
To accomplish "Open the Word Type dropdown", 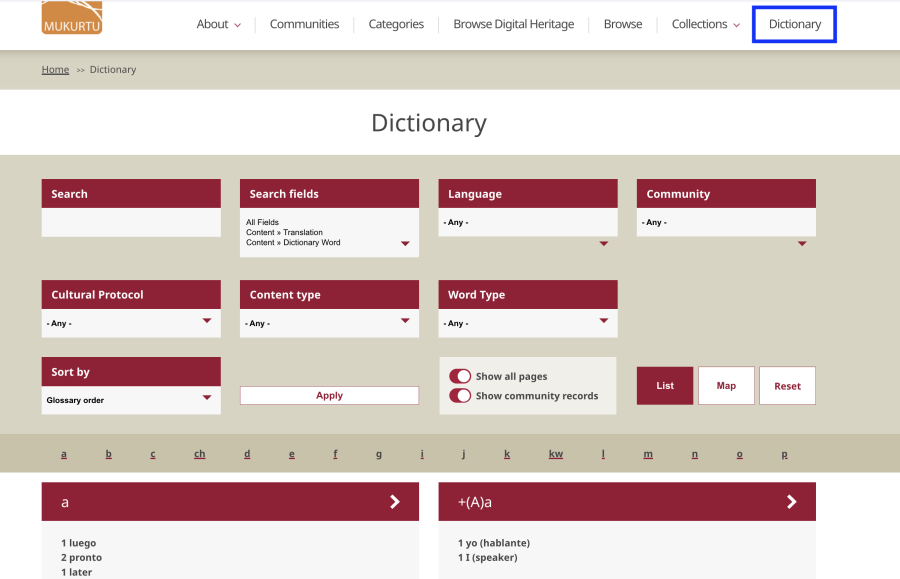I will coord(528,323).
